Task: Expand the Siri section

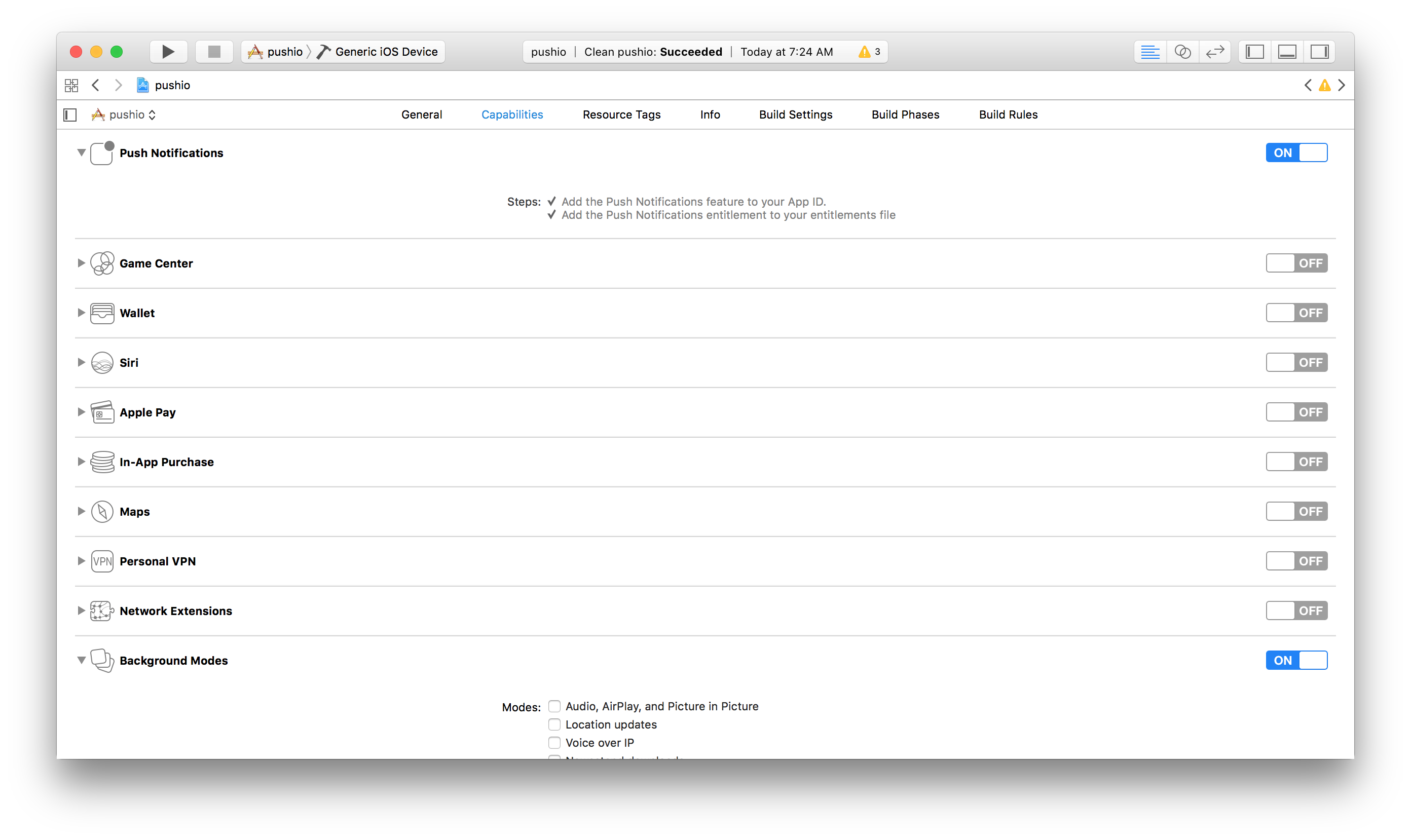Action: click(82, 362)
